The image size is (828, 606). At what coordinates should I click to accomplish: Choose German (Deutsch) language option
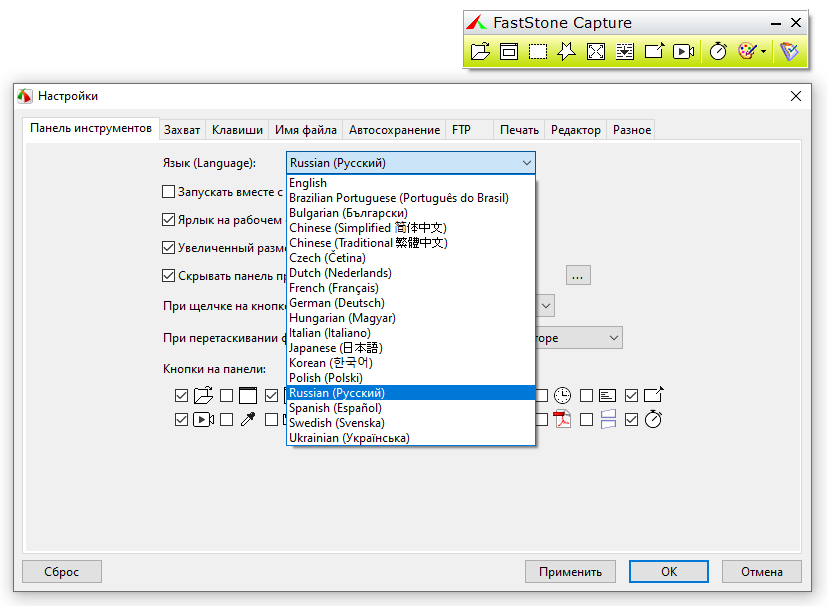coord(411,303)
